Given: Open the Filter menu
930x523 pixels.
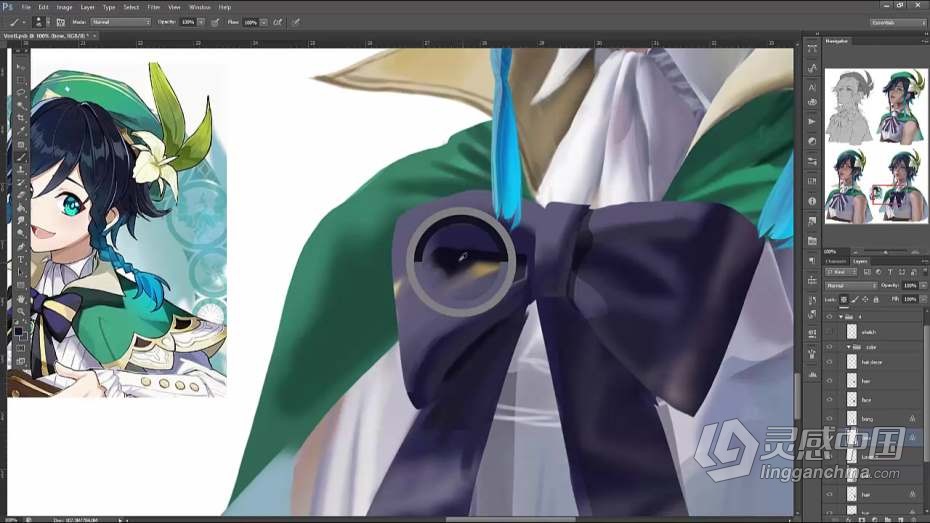Looking at the screenshot, I should [x=153, y=7].
